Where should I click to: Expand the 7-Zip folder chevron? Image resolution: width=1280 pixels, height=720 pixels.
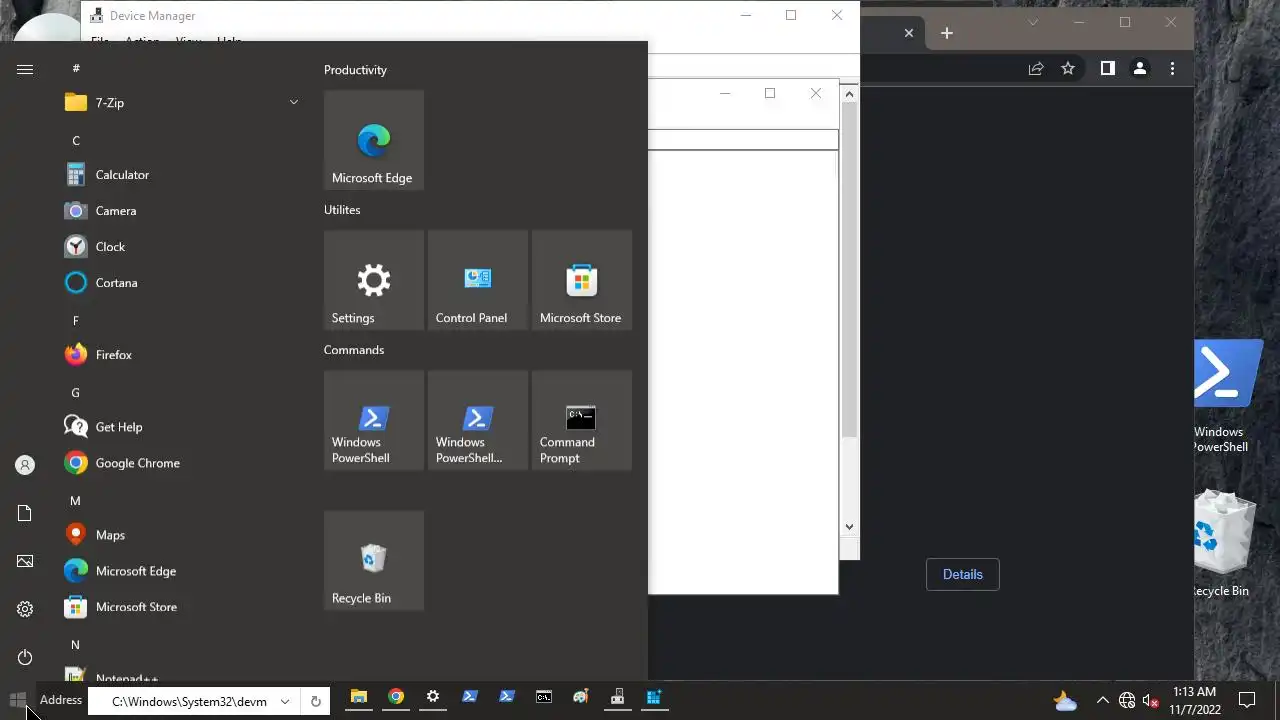(294, 102)
